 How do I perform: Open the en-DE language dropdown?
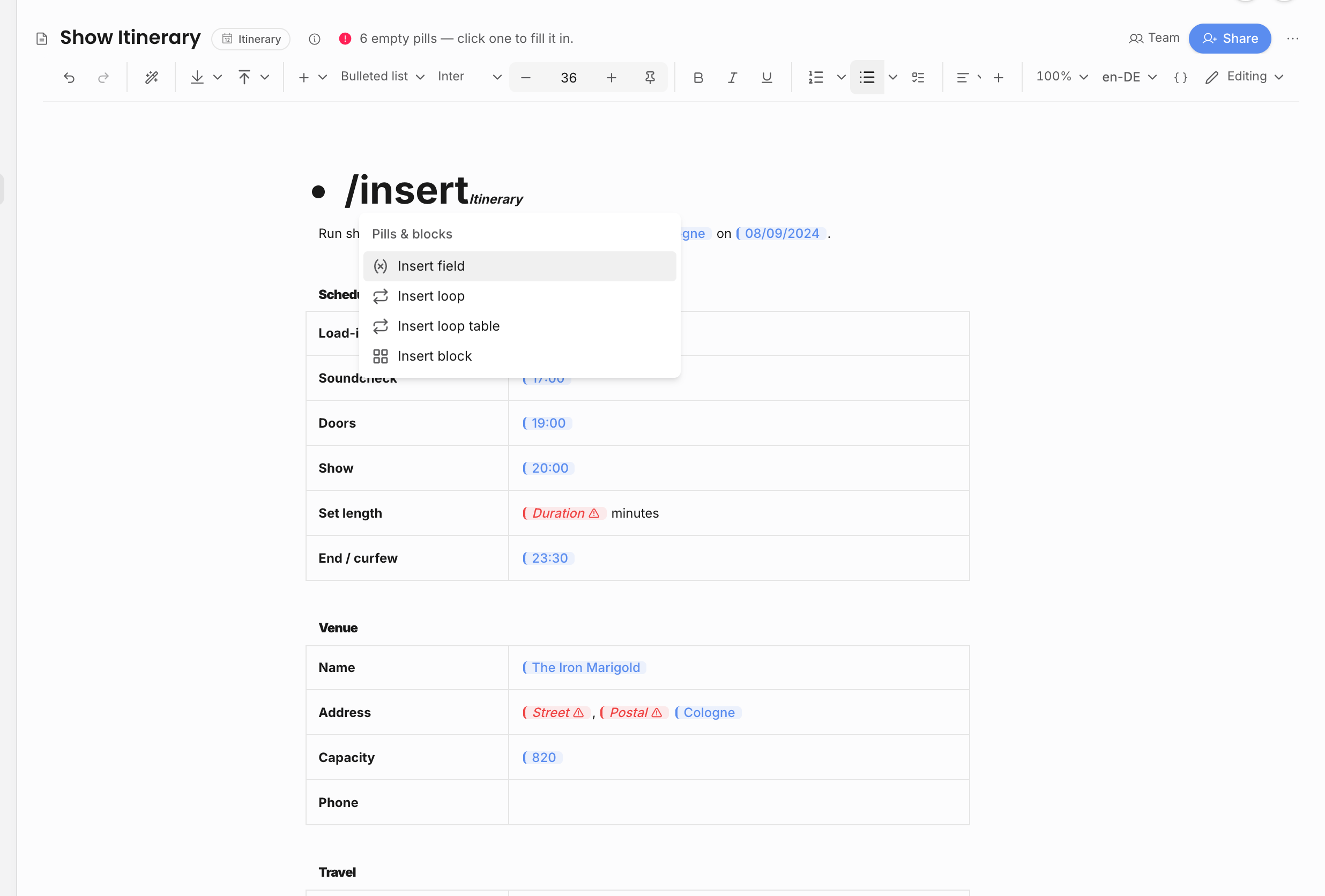pyautogui.click(x=1129, y=77)
